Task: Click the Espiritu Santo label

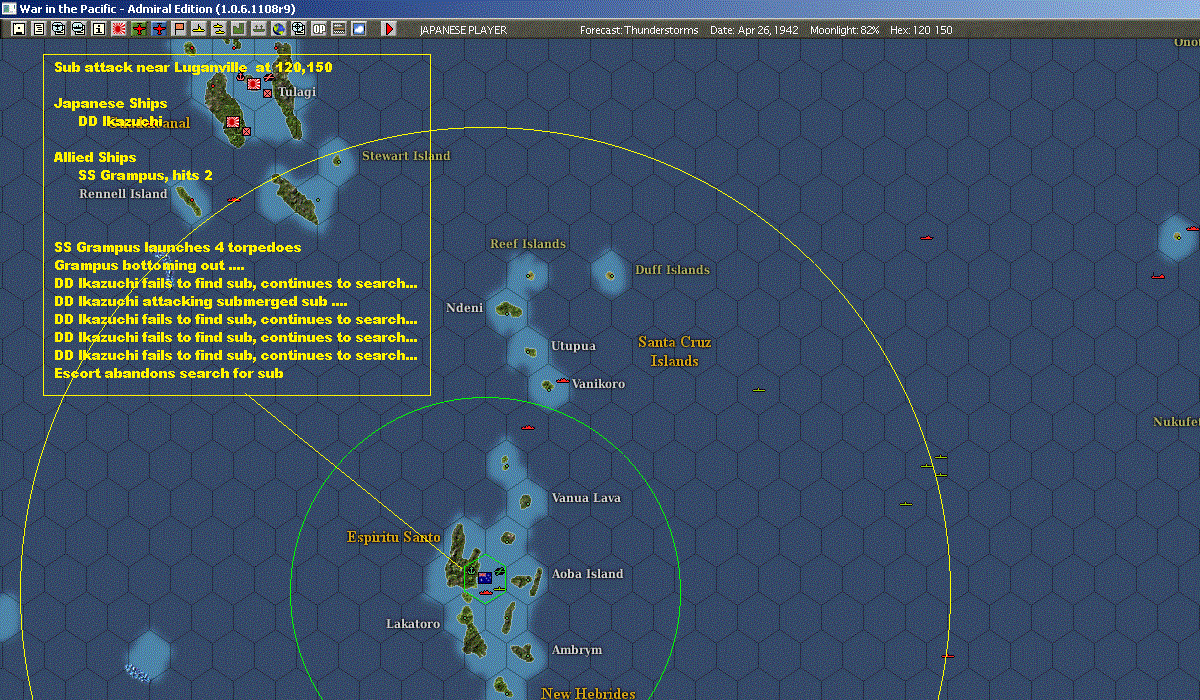Action: point(394,537)
